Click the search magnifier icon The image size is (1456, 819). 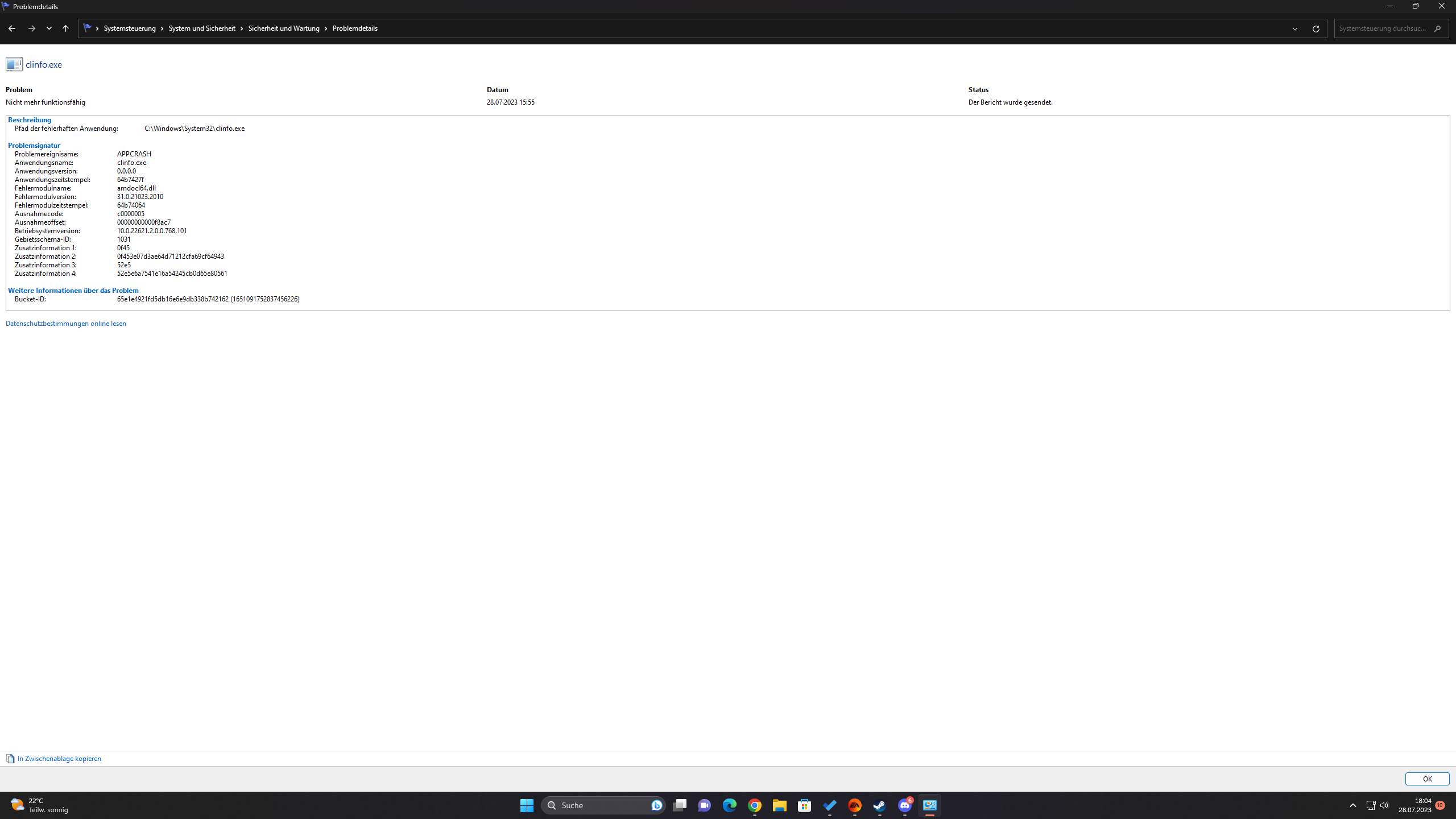[1437, 28]
